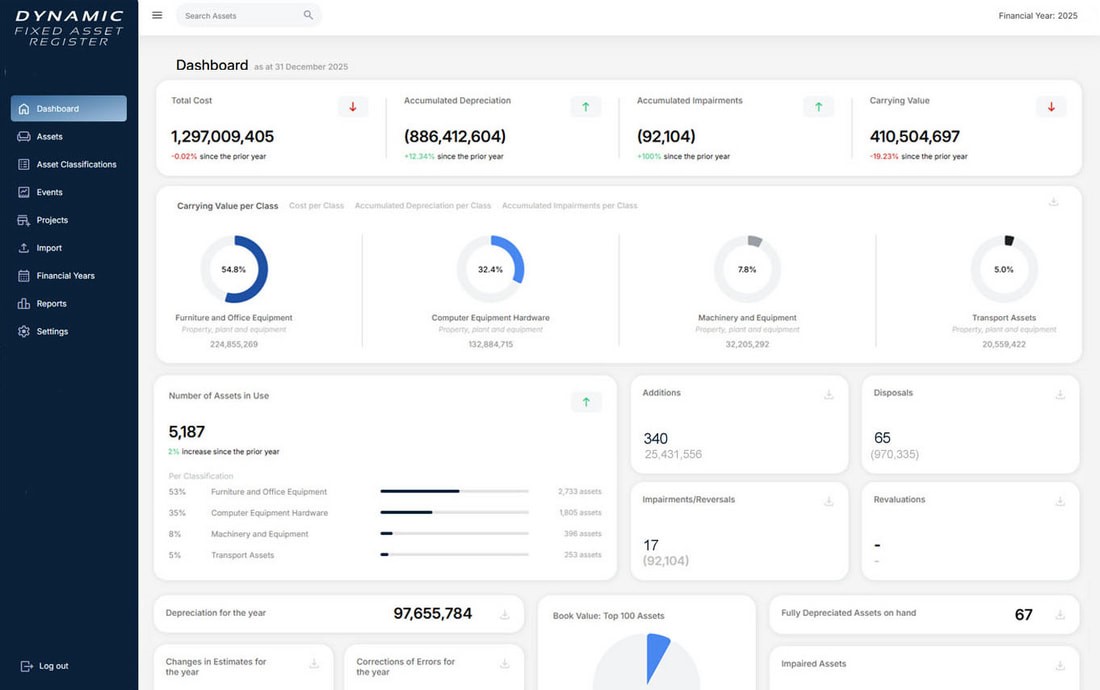Download the Additions report

(828, 395)
